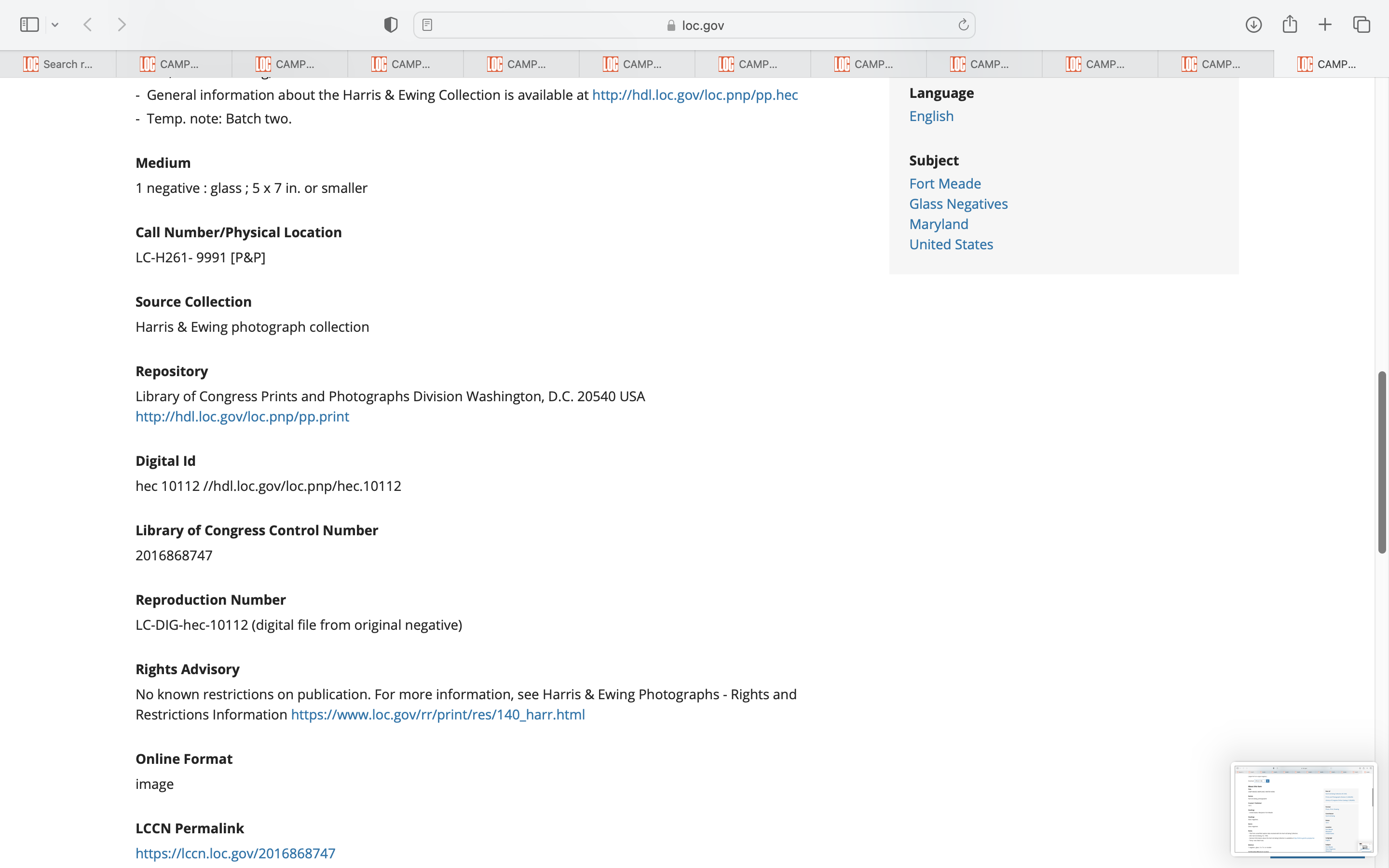The image size is (1389, 868).
Task: Switch to the Search results tab
Action: point(58,64)
